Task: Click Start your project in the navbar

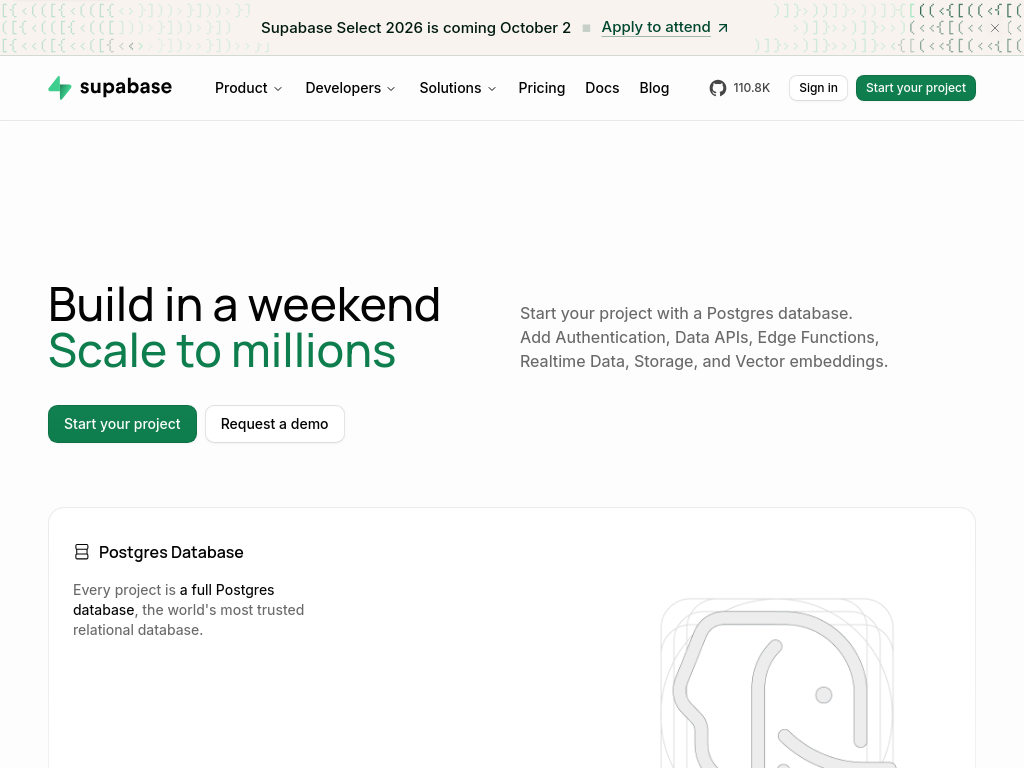Action: point(916,88)
